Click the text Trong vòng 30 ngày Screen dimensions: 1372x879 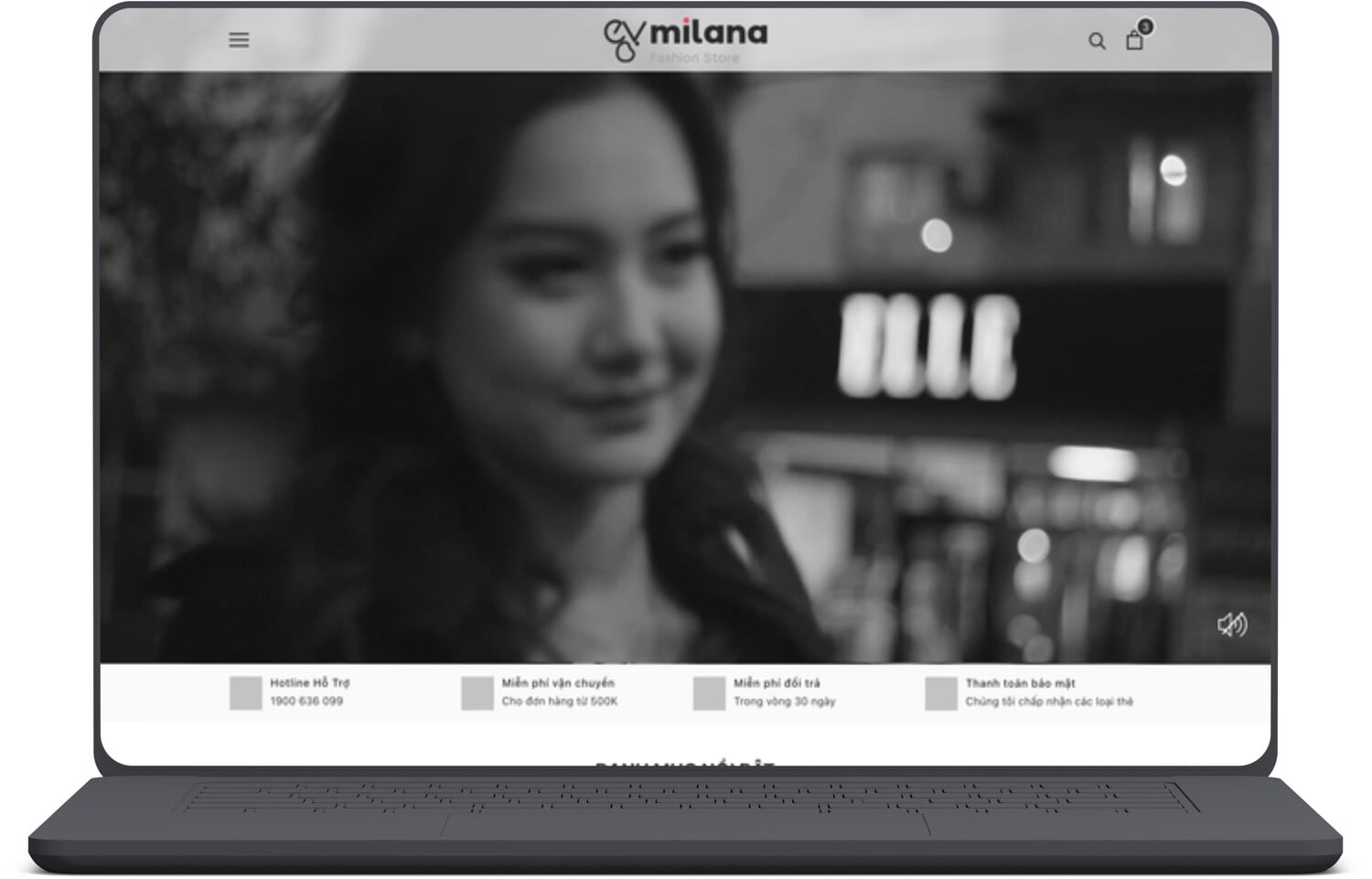785,702
